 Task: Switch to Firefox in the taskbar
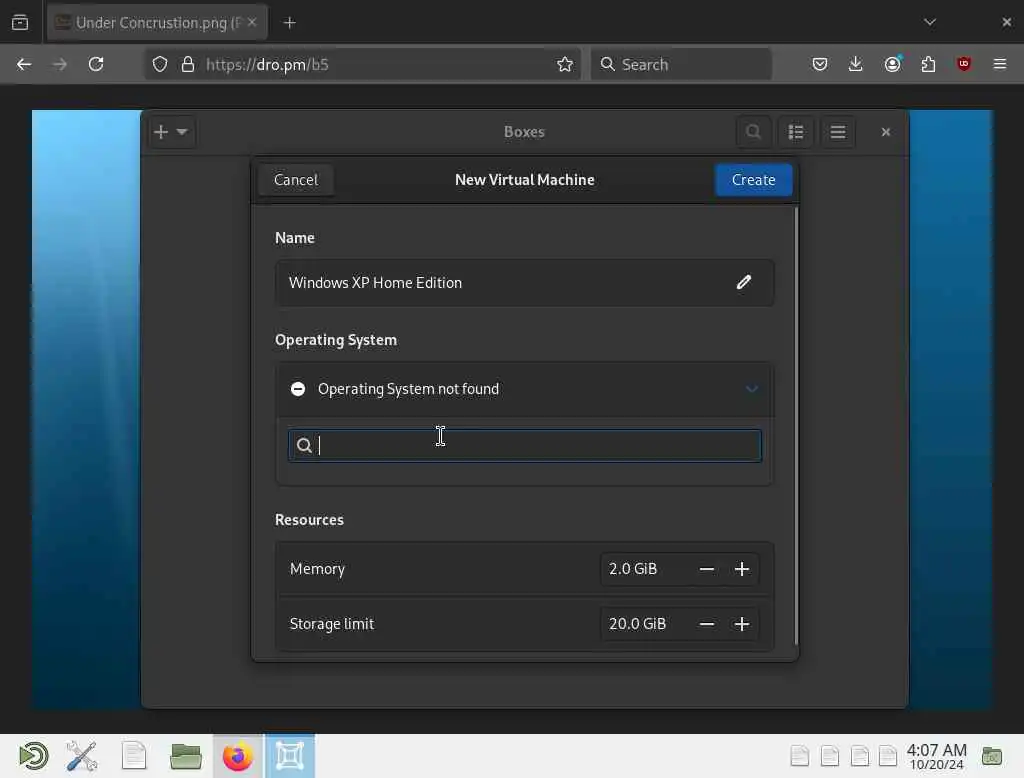tap(238, 756)
